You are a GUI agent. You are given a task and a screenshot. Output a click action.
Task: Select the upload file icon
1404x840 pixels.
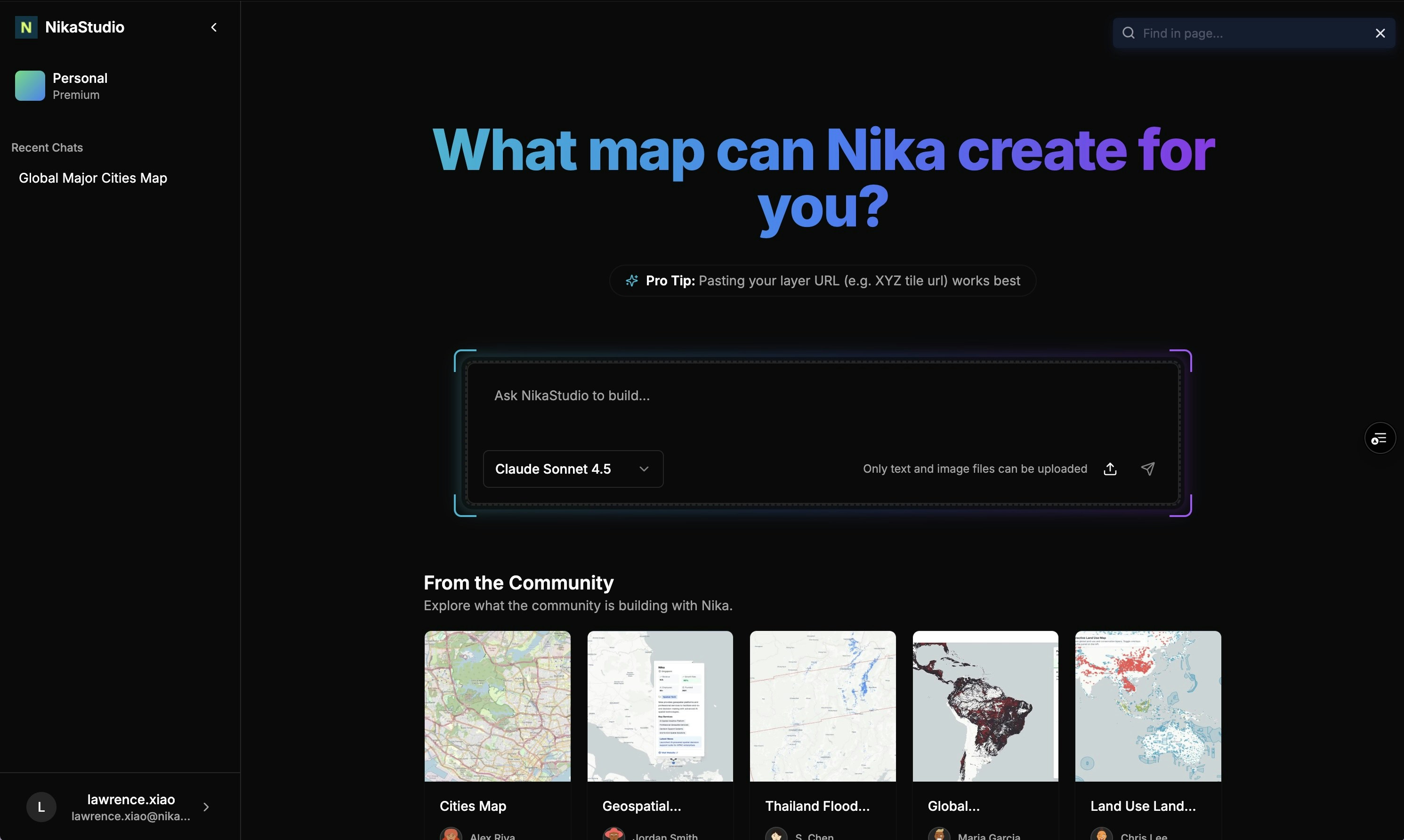[1110, 468]
